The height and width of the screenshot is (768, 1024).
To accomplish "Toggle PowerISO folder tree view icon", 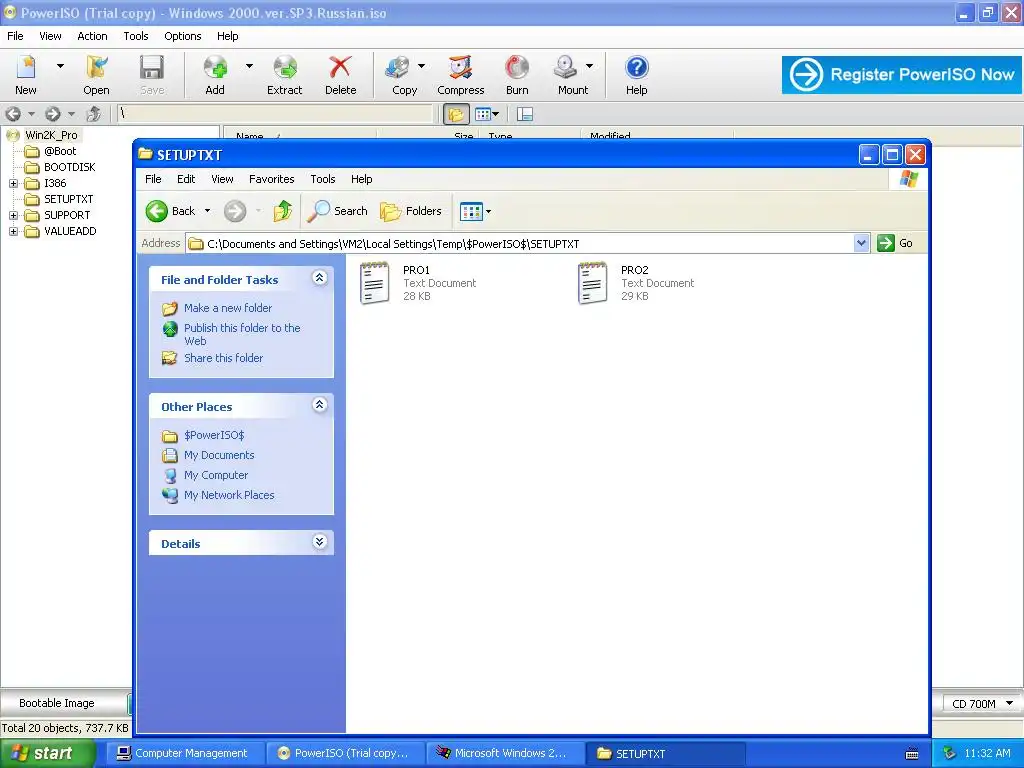I will point(456,114).
